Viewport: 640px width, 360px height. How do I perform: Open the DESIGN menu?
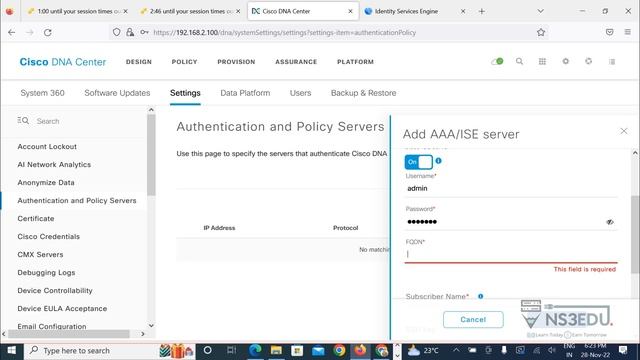139,62
